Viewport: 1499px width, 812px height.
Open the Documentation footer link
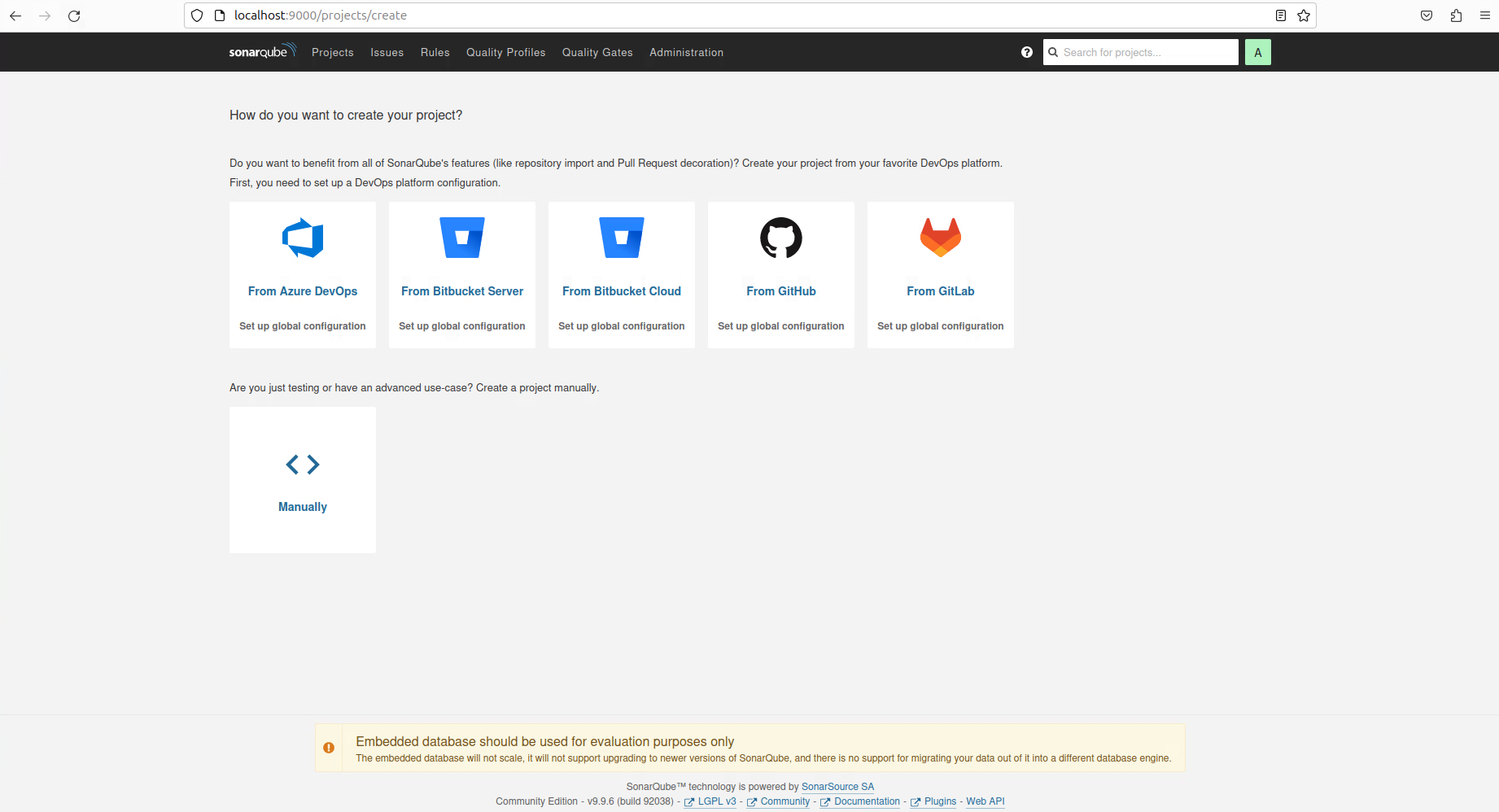click(867, 801)
